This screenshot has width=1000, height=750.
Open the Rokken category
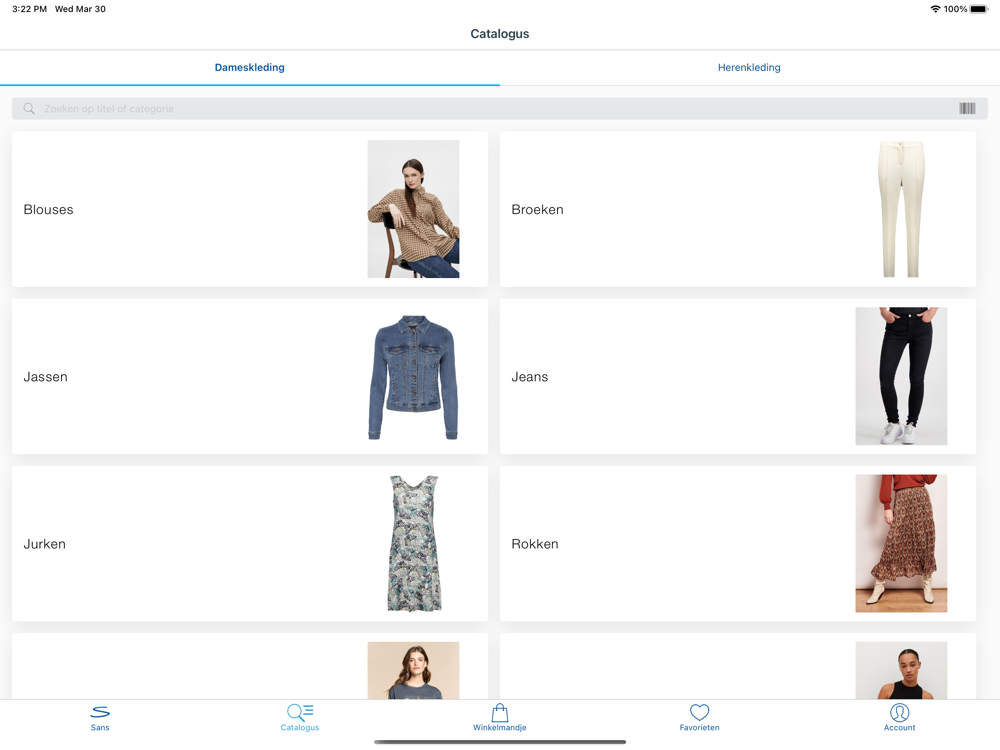pos(738,543)
